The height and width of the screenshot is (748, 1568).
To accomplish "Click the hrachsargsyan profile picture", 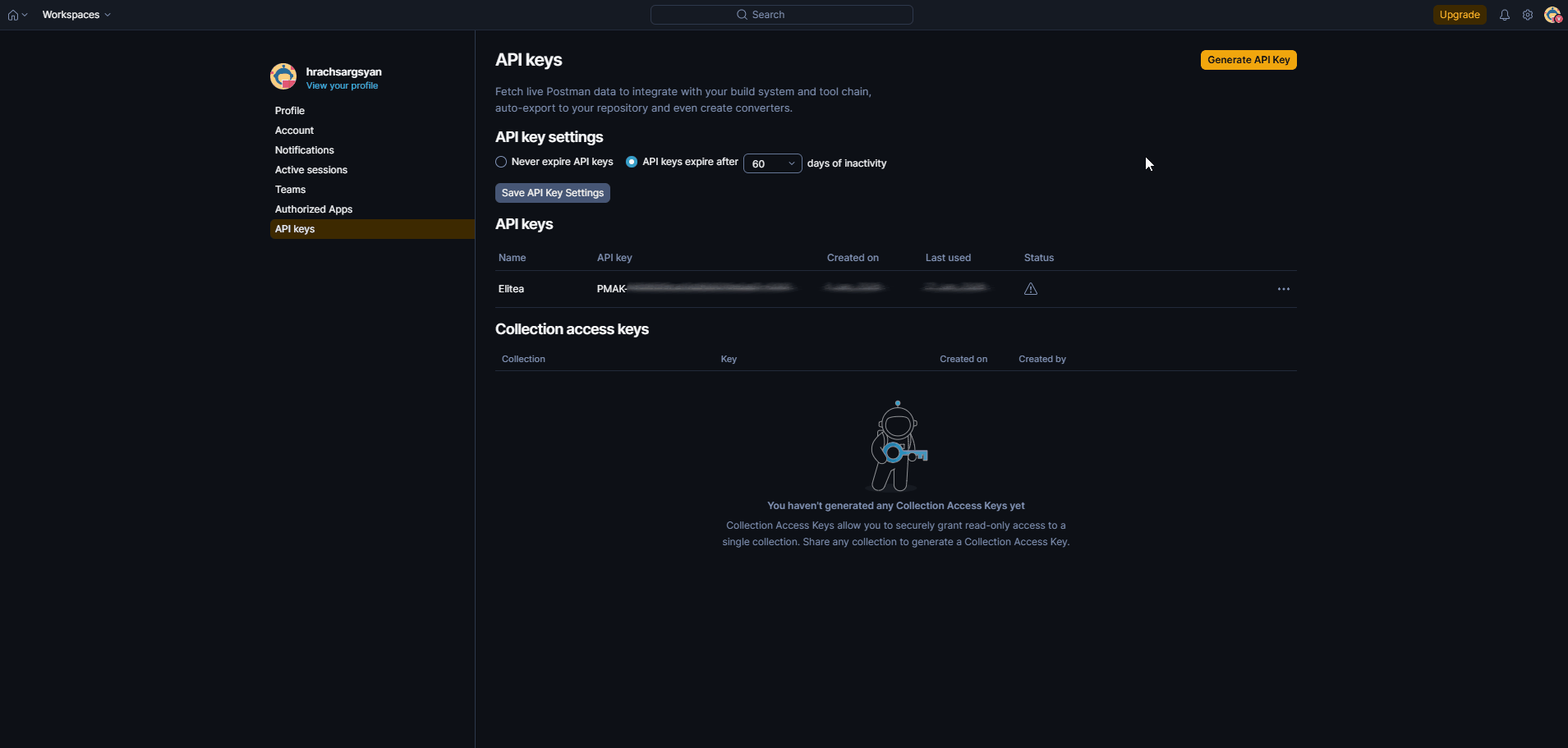I will [x=283, y=76].
